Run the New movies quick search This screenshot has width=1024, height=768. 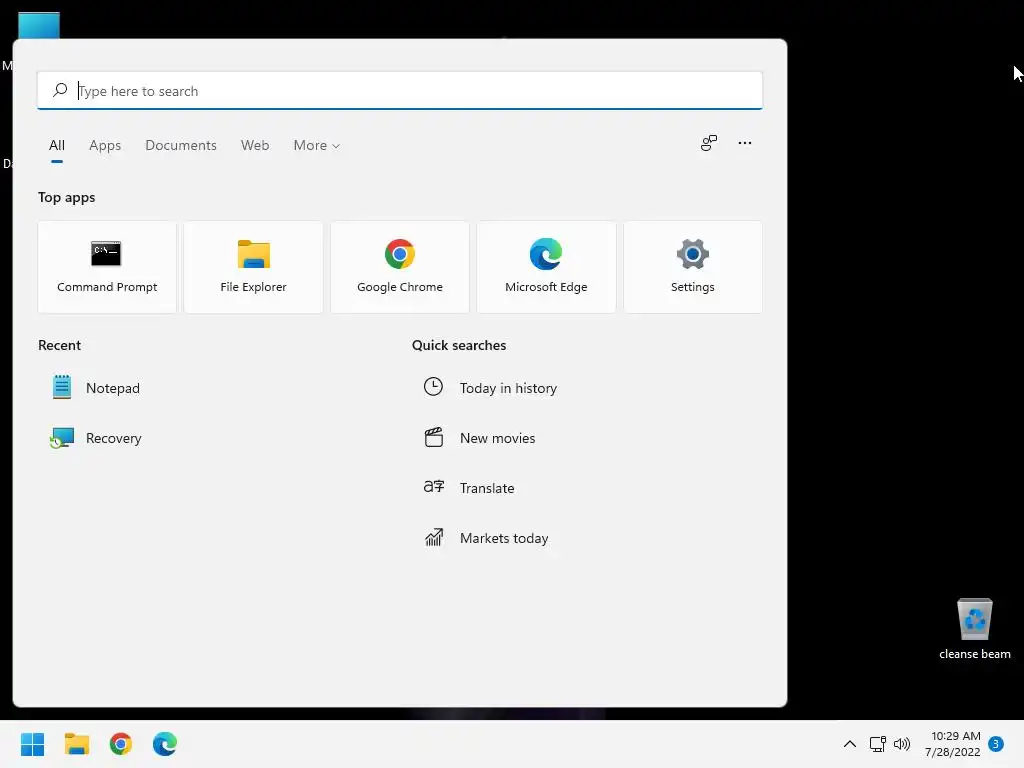479,438
